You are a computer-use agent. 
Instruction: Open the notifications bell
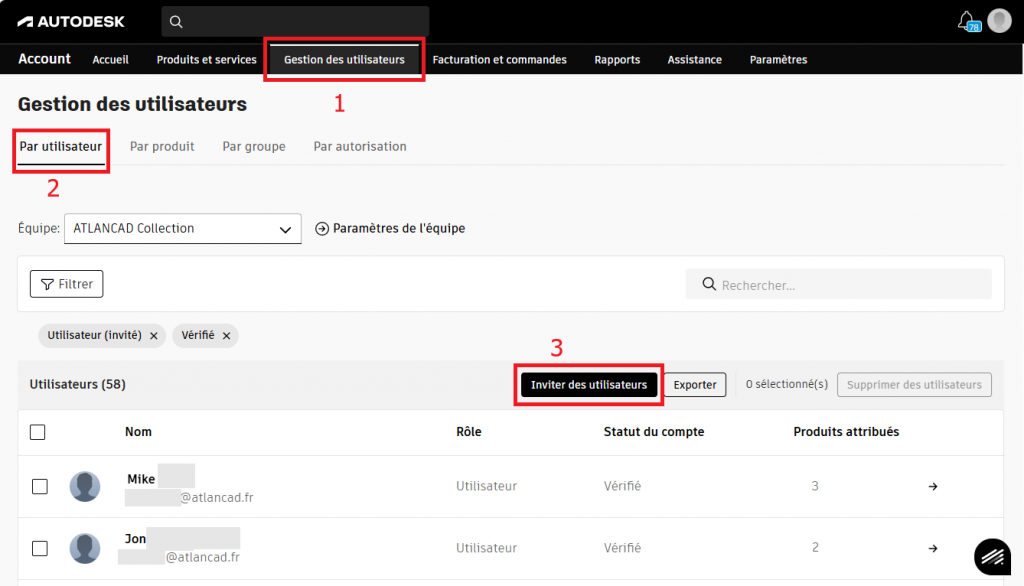pos(966,20)
